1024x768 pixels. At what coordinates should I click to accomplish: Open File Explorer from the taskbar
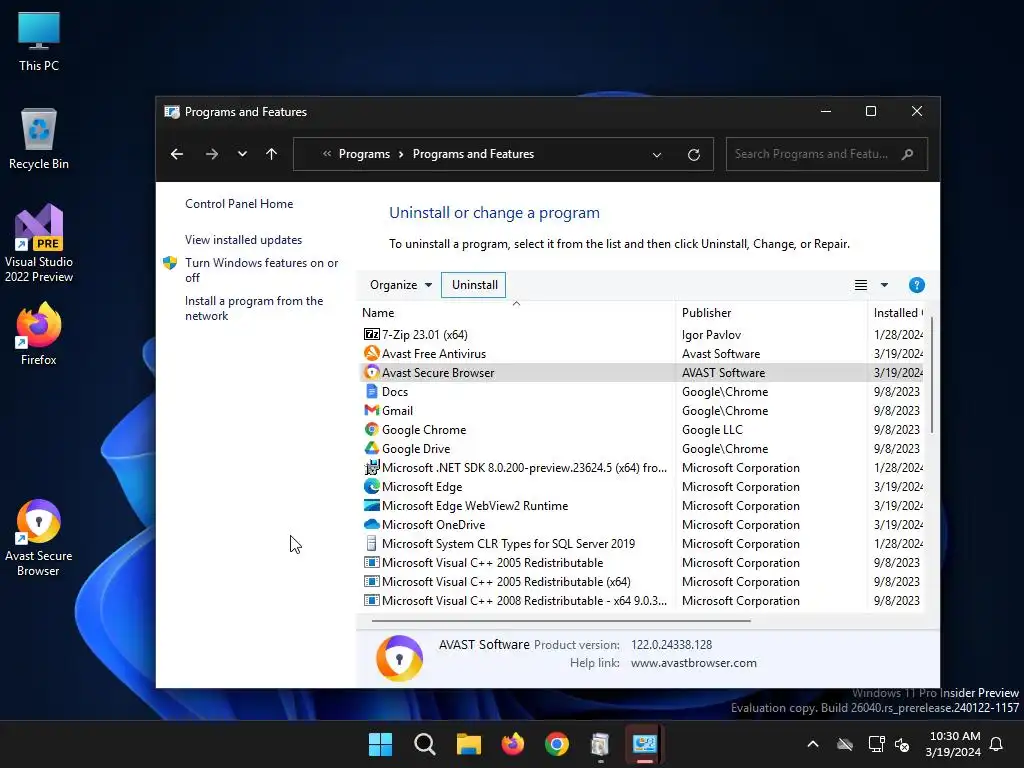click(x=468, y=744)
